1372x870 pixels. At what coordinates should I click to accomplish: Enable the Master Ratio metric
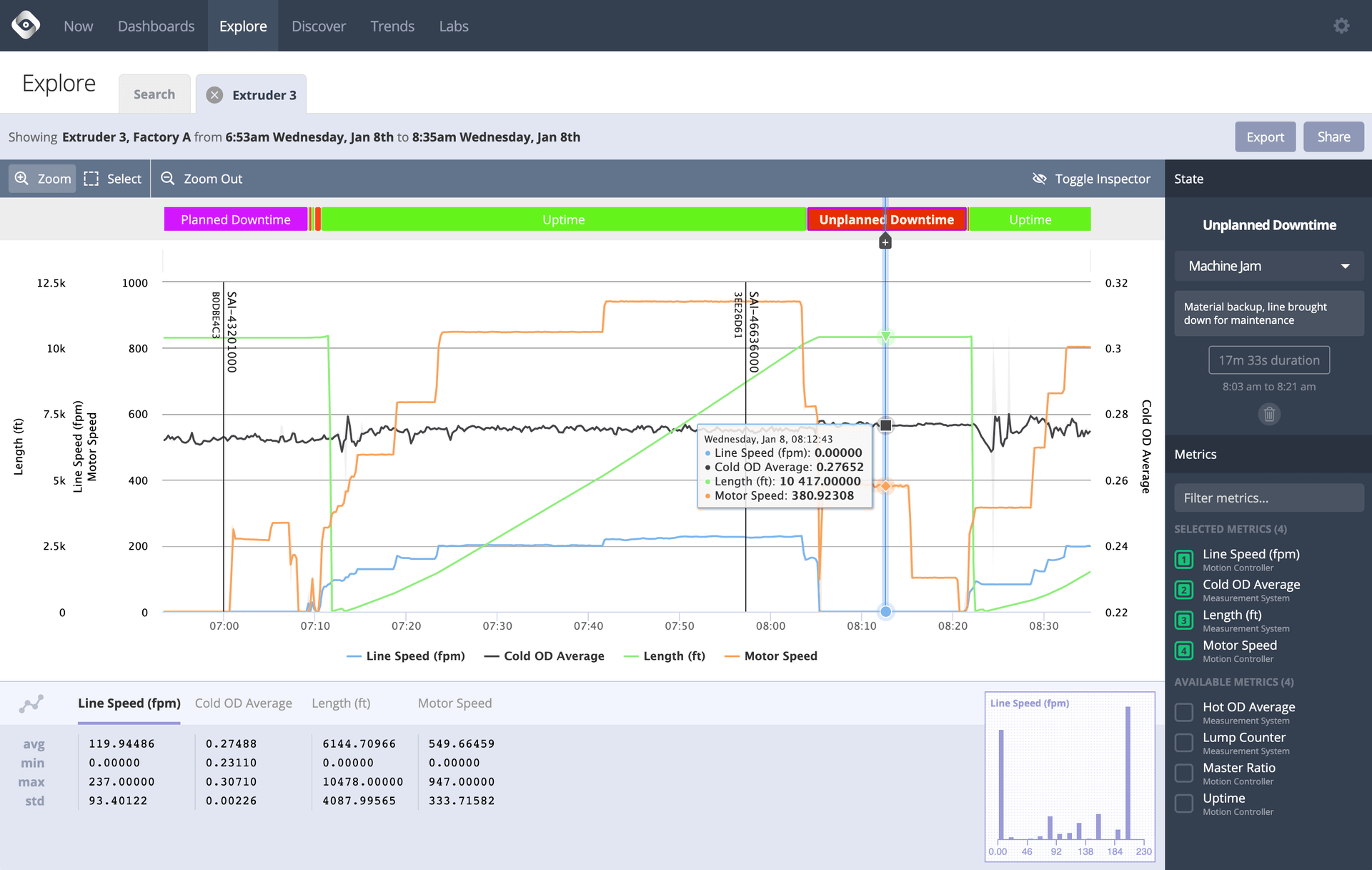[x=1184, y=773]
